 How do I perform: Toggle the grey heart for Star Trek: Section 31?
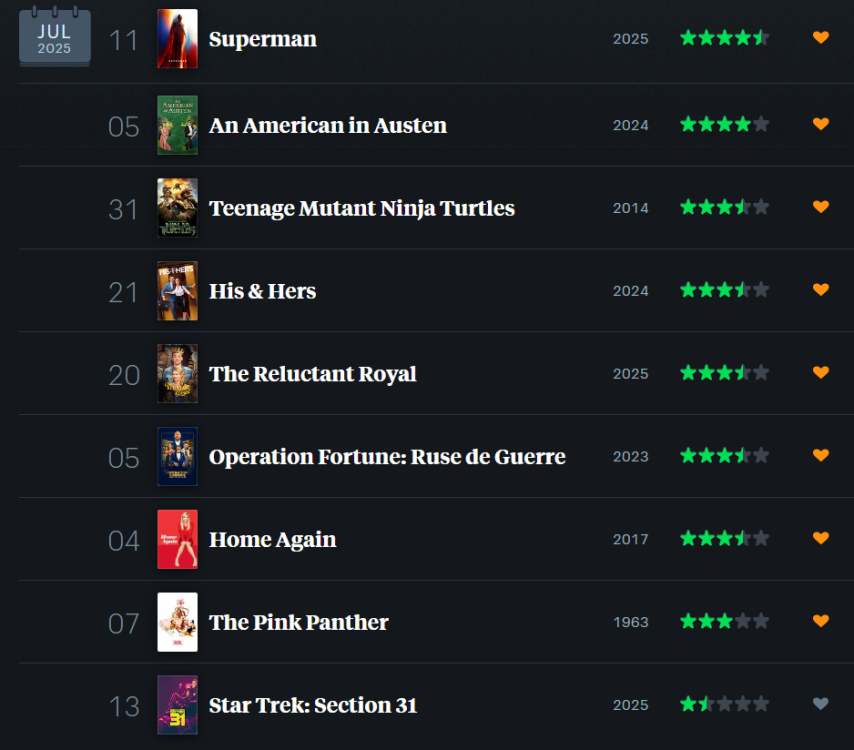tap(821, 704)
